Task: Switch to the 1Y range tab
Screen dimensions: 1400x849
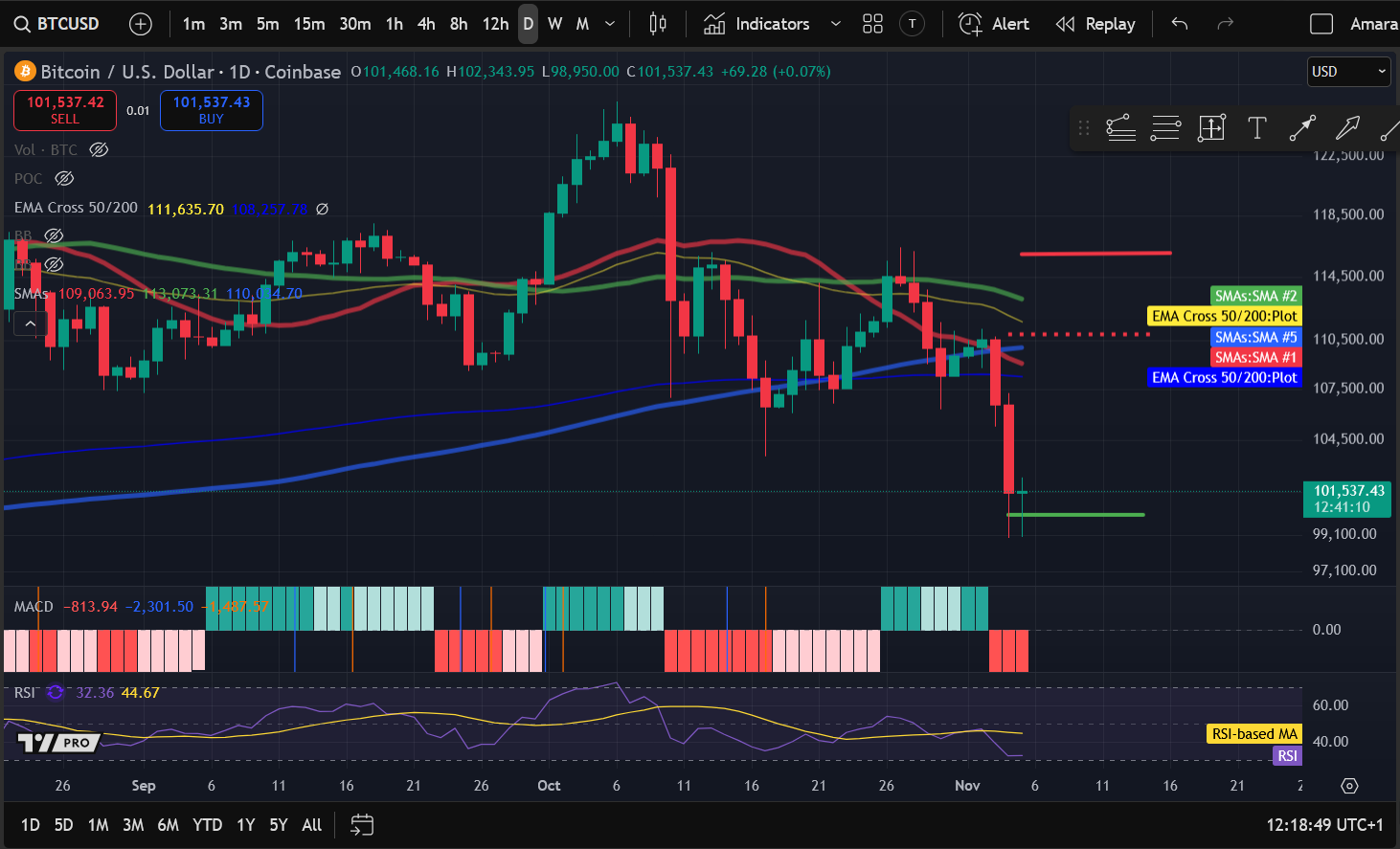Action: pos(245,824)
